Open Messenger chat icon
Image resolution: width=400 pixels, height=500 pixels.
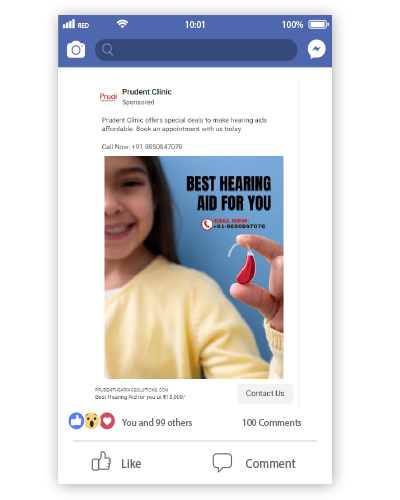[x=316, y=49]
